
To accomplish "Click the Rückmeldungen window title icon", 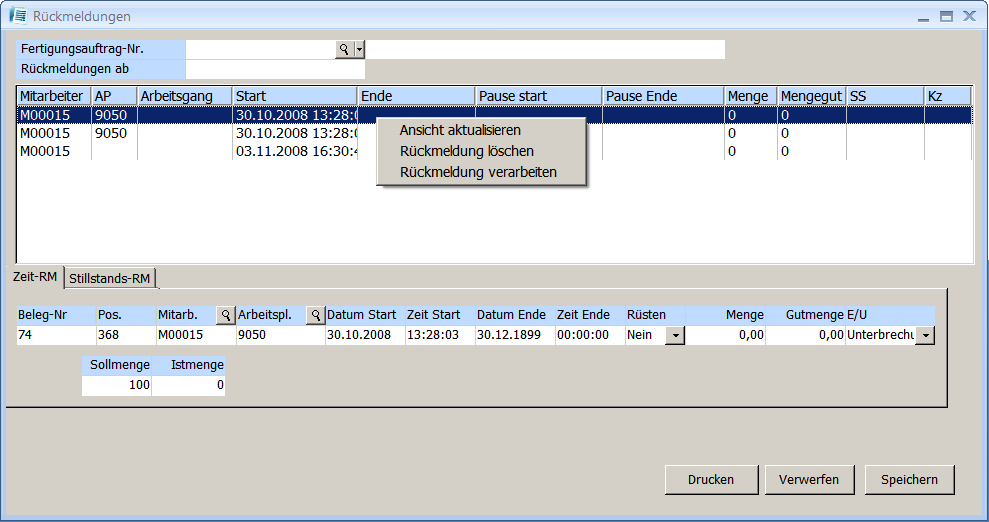I will 18,16.
